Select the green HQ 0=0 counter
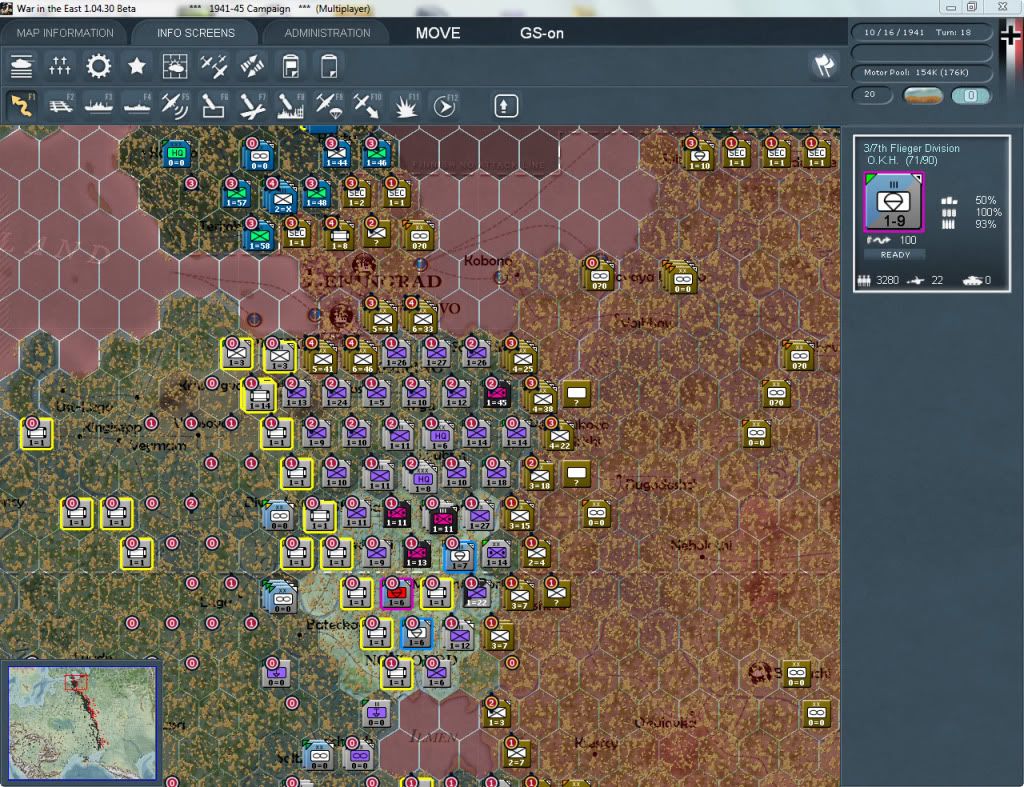Image resolution: width=1024 pixels, height=787 pixels. tap(176, 154)
